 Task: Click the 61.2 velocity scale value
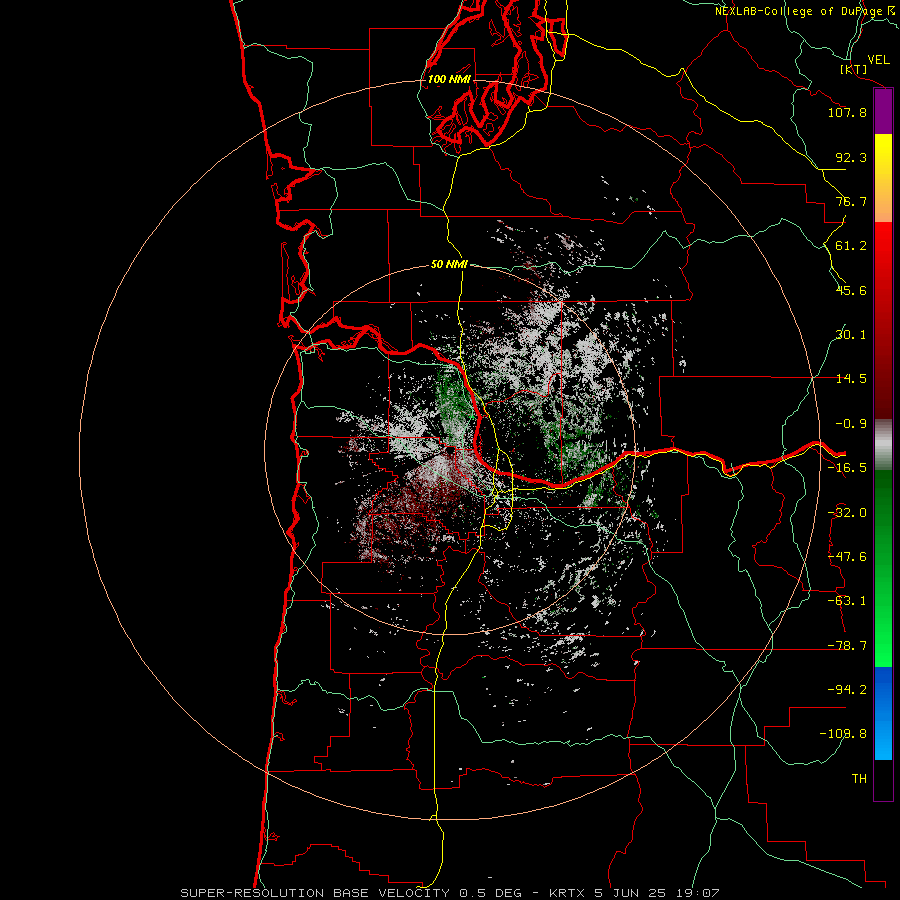click(851, 246)
